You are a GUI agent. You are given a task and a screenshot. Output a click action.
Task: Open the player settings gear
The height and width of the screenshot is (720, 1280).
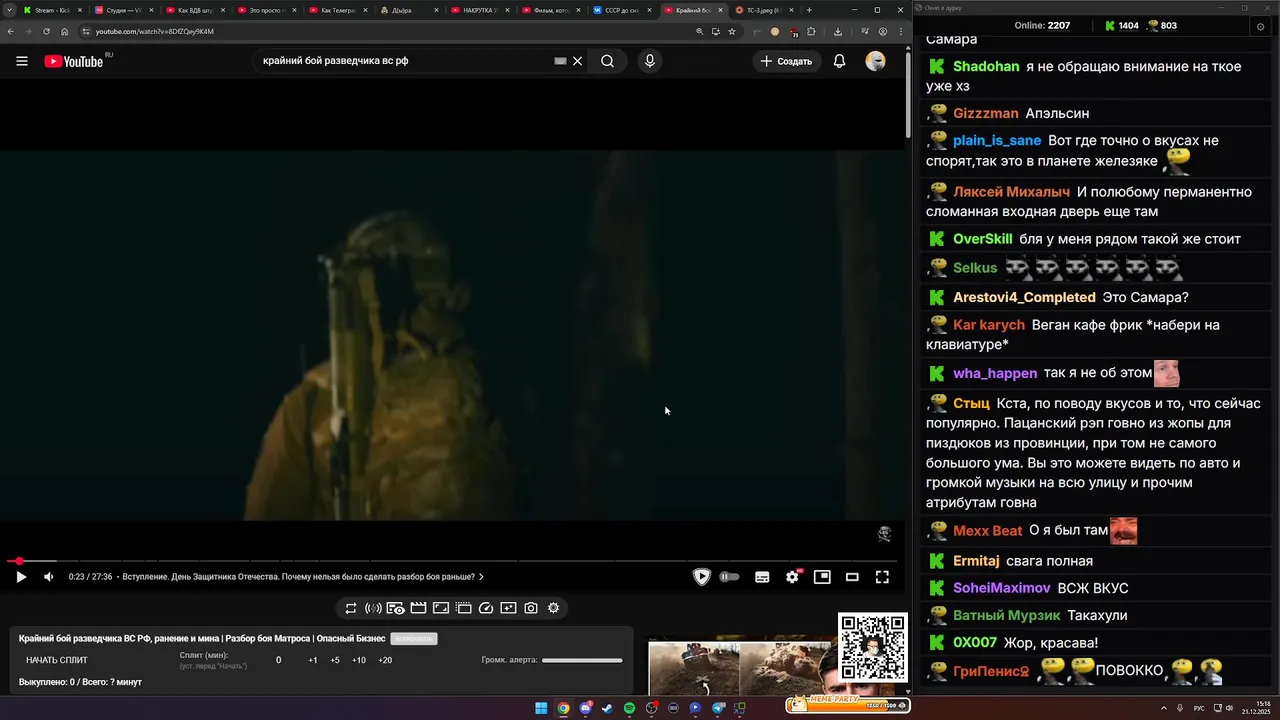pyautogui.click(x=792, y=577)
